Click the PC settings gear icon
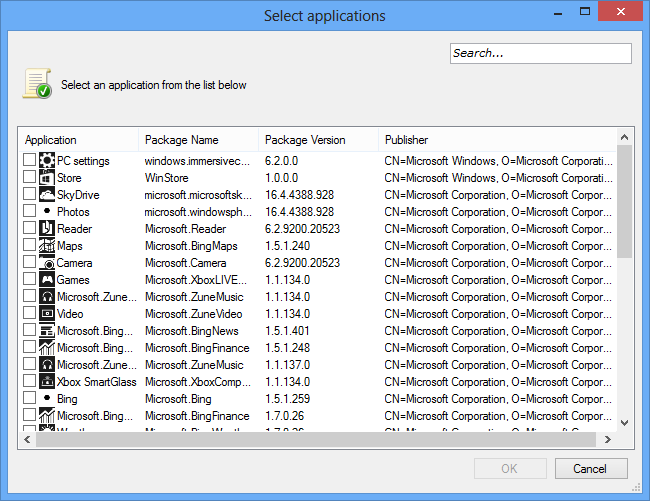Screen dimensions: 650x501 tap(46, 161)
